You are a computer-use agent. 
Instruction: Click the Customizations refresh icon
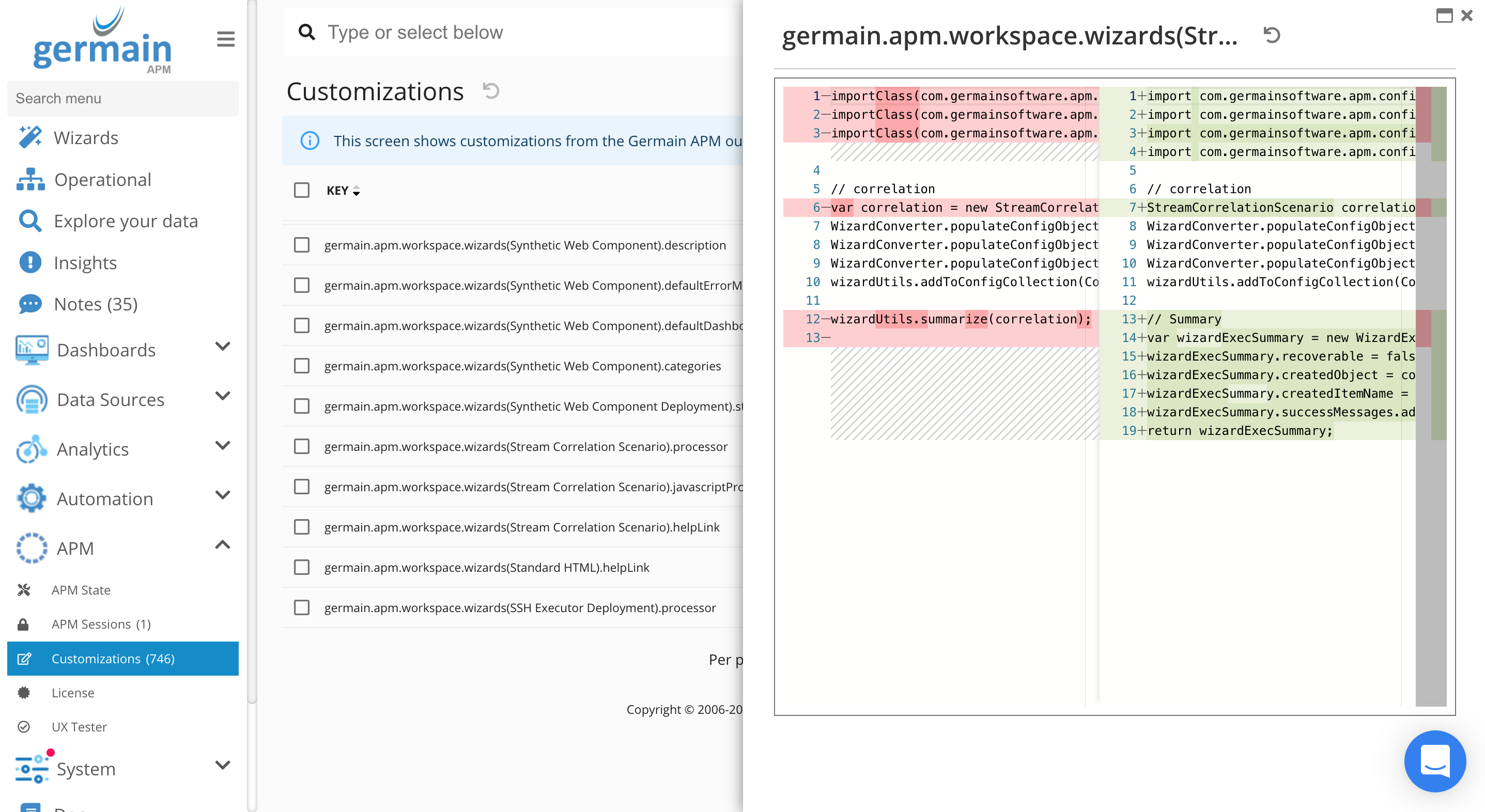[x=490, y=91]
